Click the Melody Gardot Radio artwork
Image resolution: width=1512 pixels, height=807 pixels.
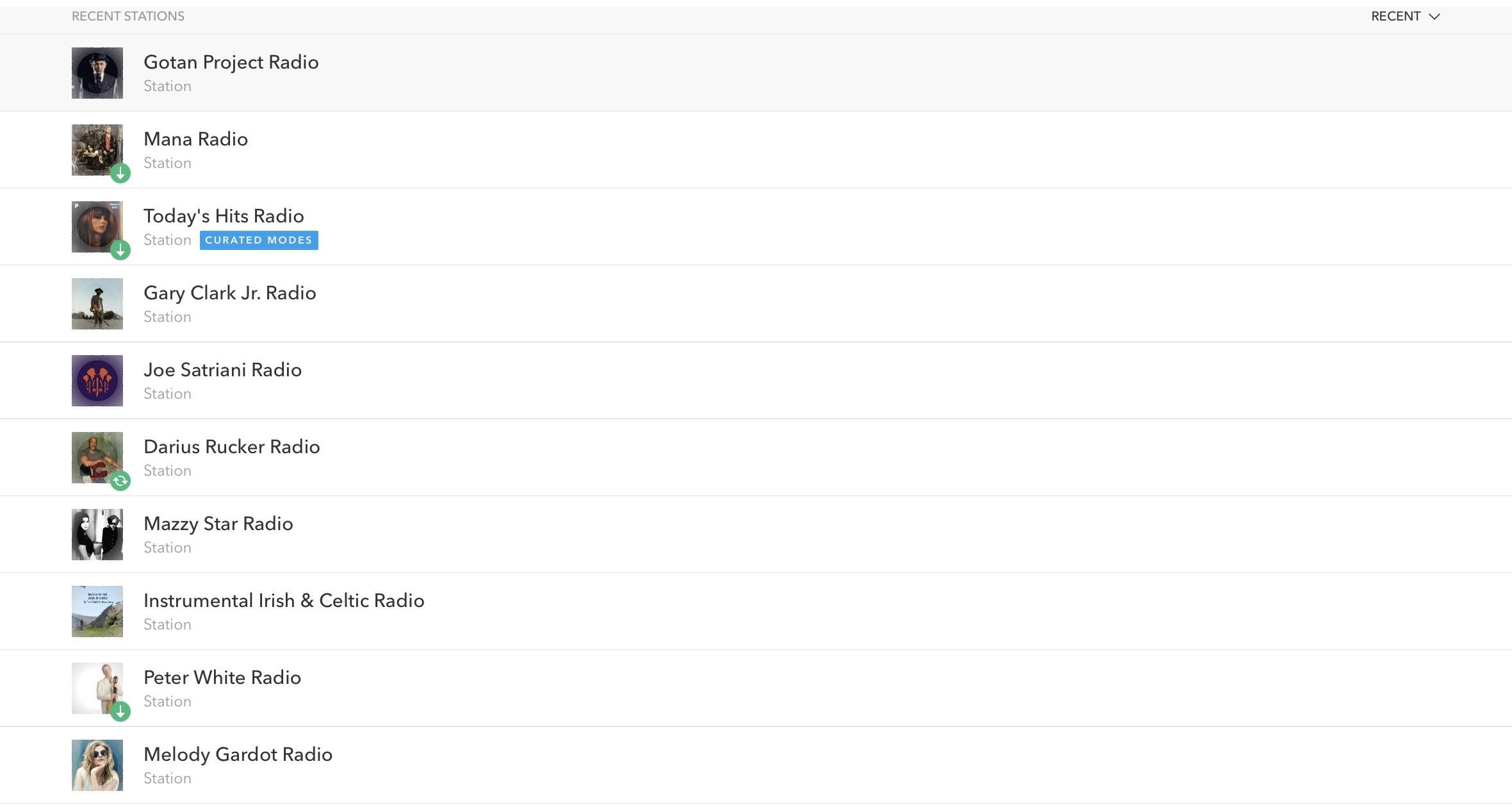tap(97, 765)
